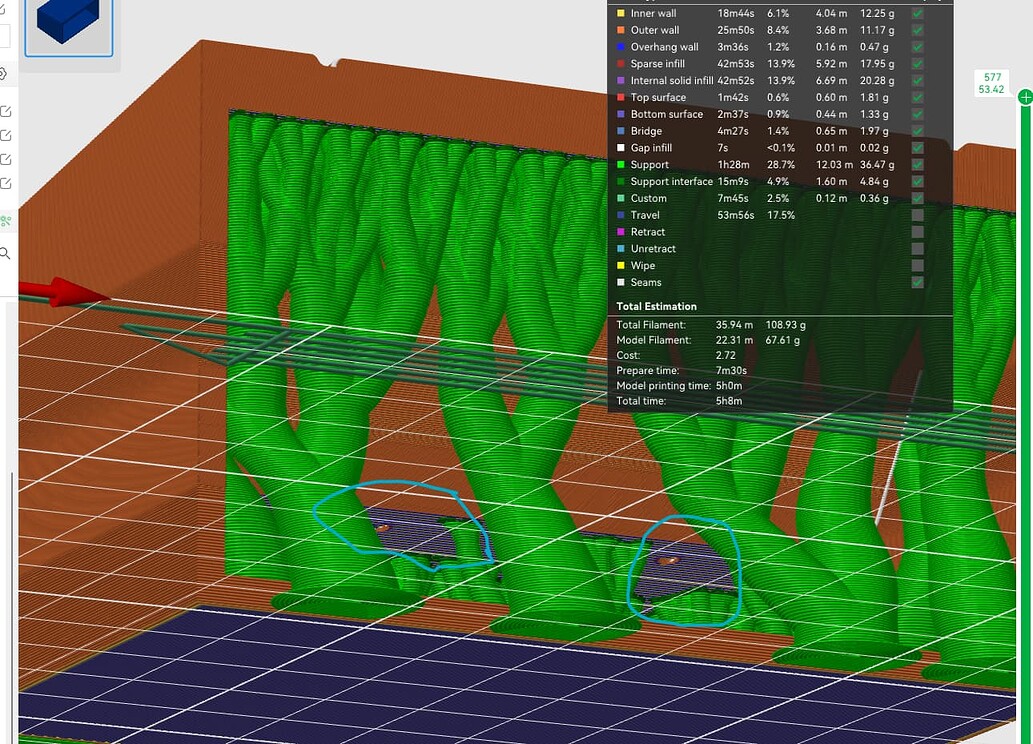This screenshot has height=744, width=1033.
Task: Click the "Bridge" legend label
Action: pos(646,131)
